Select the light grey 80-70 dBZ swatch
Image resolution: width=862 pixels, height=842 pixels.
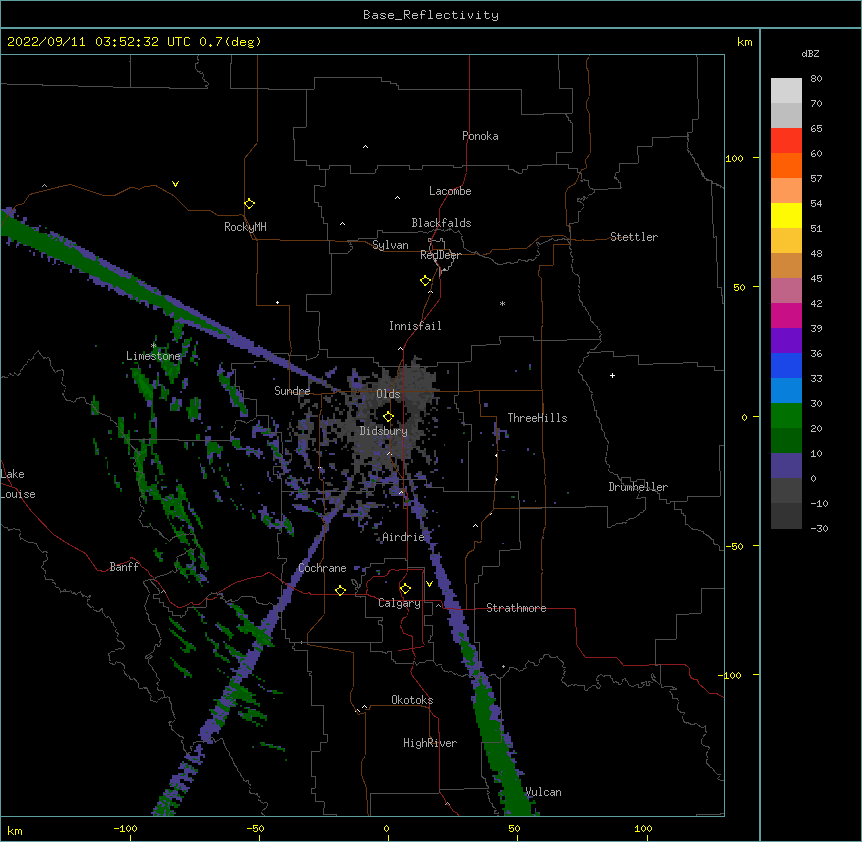point(786,91)
